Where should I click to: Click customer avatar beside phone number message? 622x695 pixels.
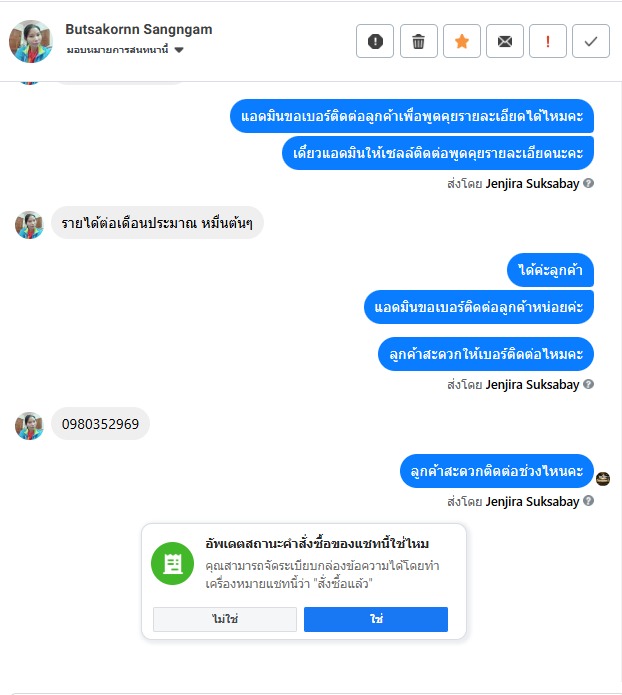(x=29, y=426)
